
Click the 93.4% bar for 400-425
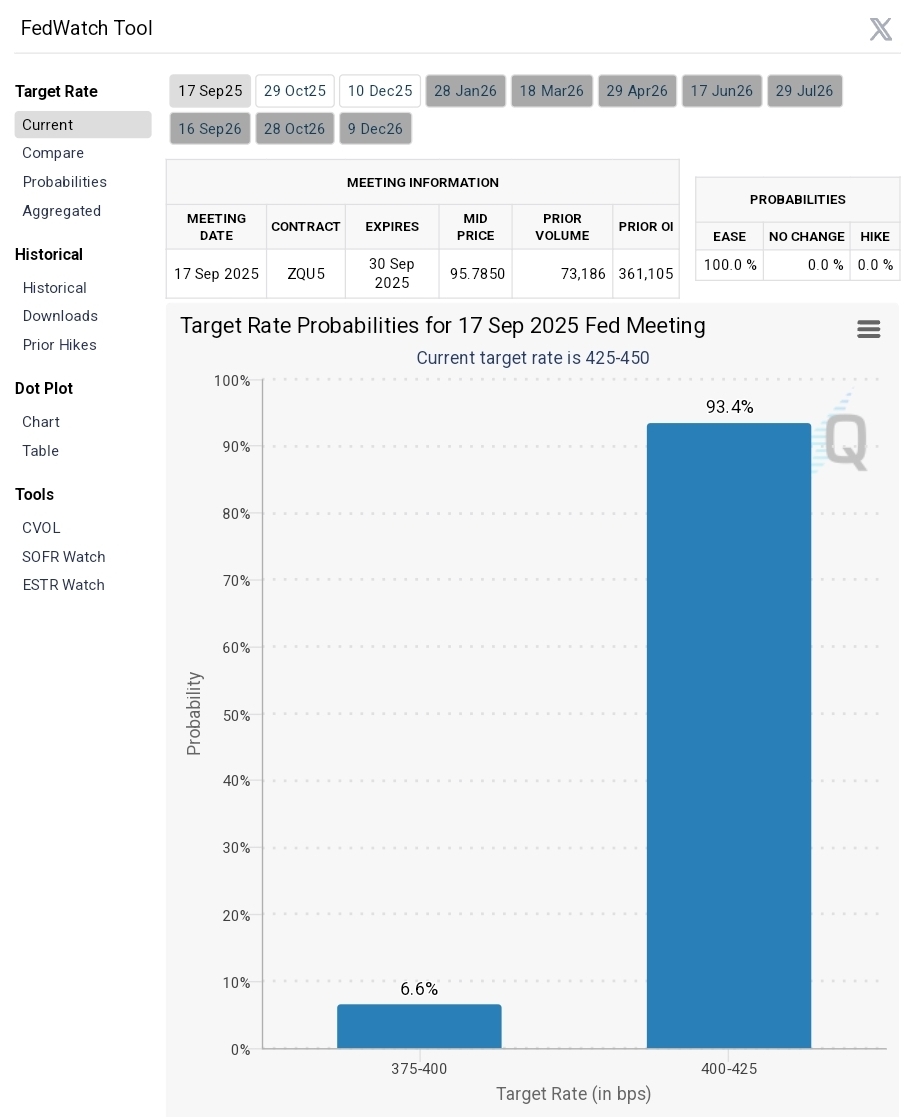pos(729,736)
